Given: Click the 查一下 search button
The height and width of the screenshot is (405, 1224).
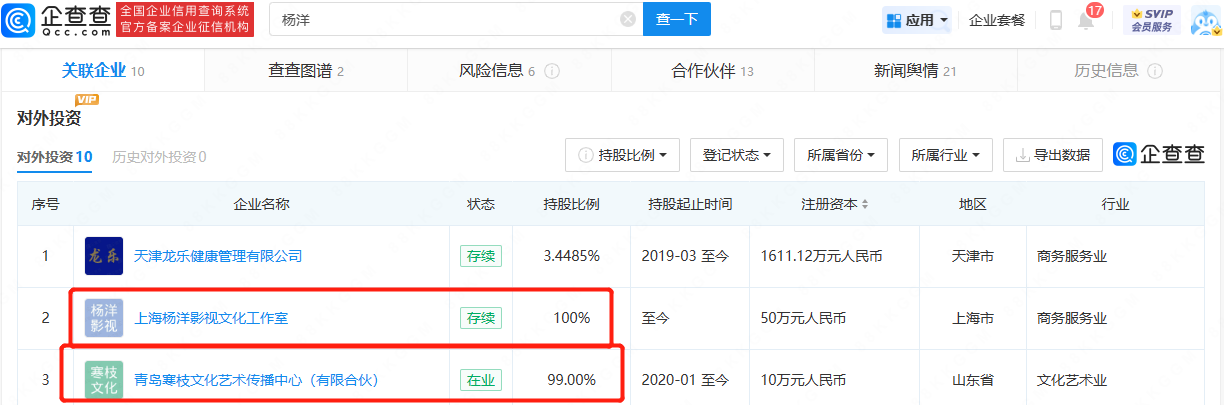Looking at the screenshot, I should [677, 19].
